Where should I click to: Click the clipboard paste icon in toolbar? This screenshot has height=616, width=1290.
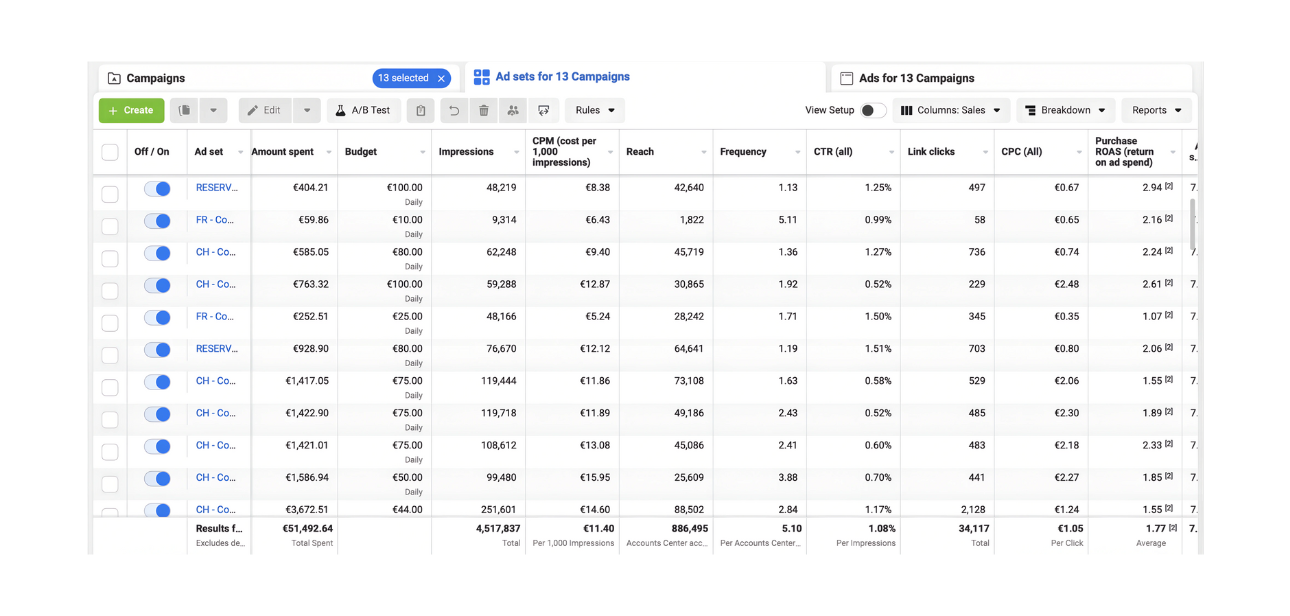click(421, 110)
